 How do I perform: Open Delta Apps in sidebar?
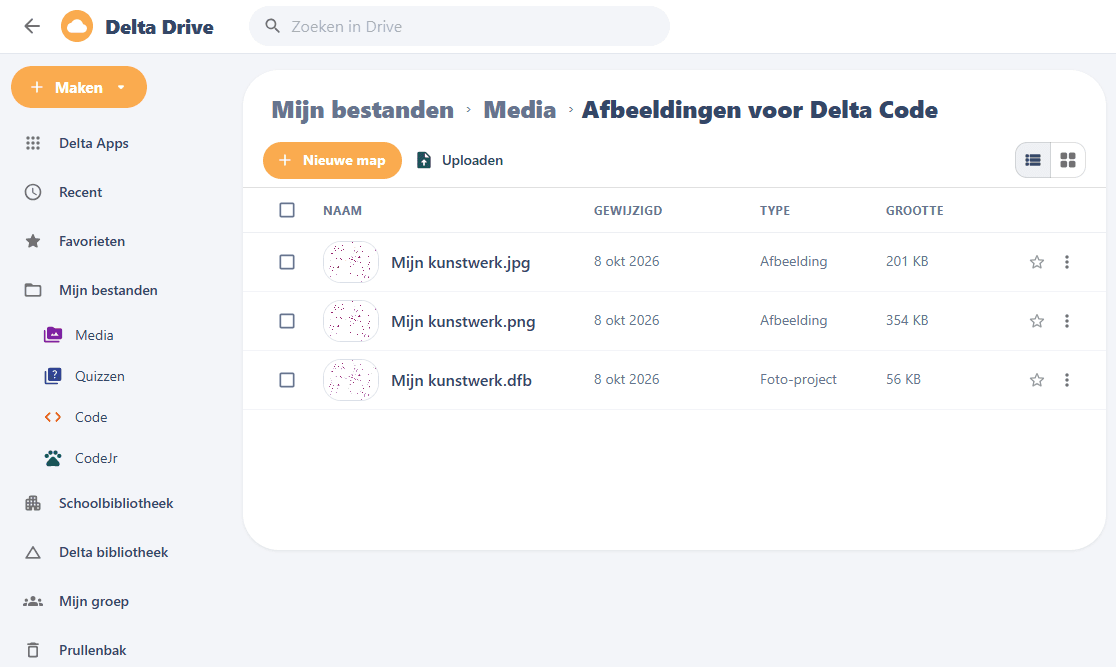(94, 143)
